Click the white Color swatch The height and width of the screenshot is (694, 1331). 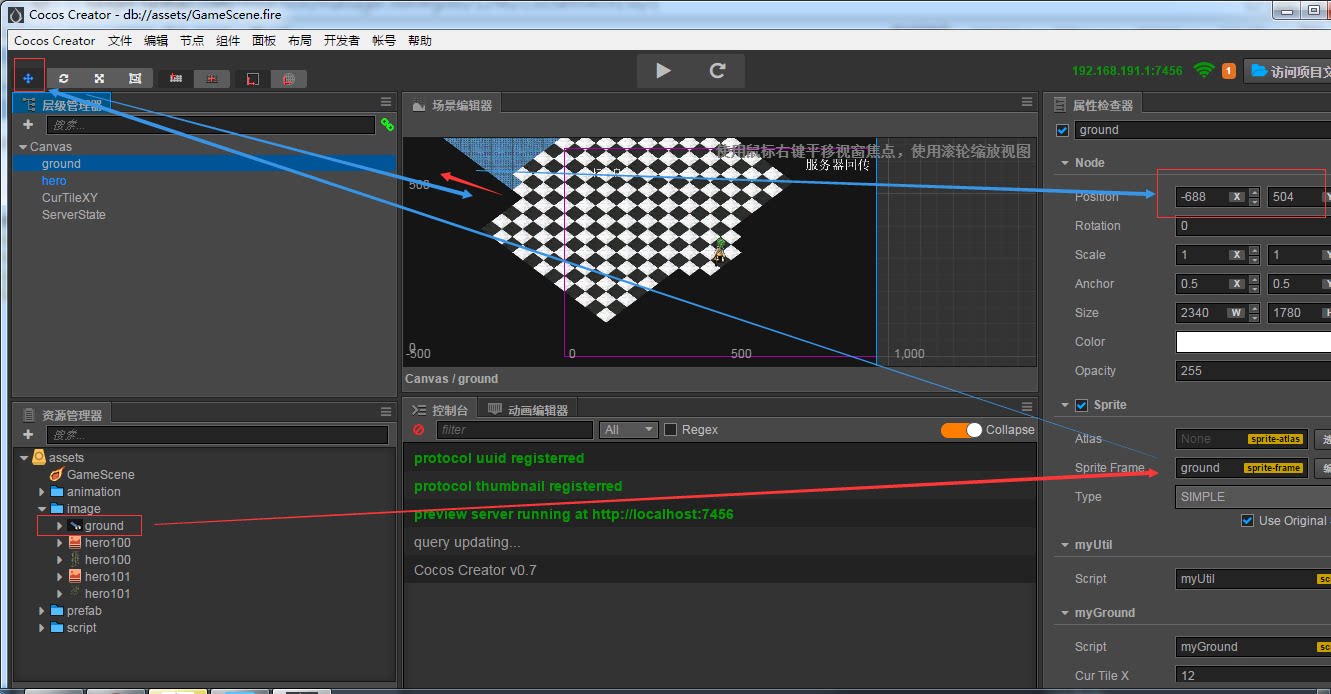(1253, 342)
